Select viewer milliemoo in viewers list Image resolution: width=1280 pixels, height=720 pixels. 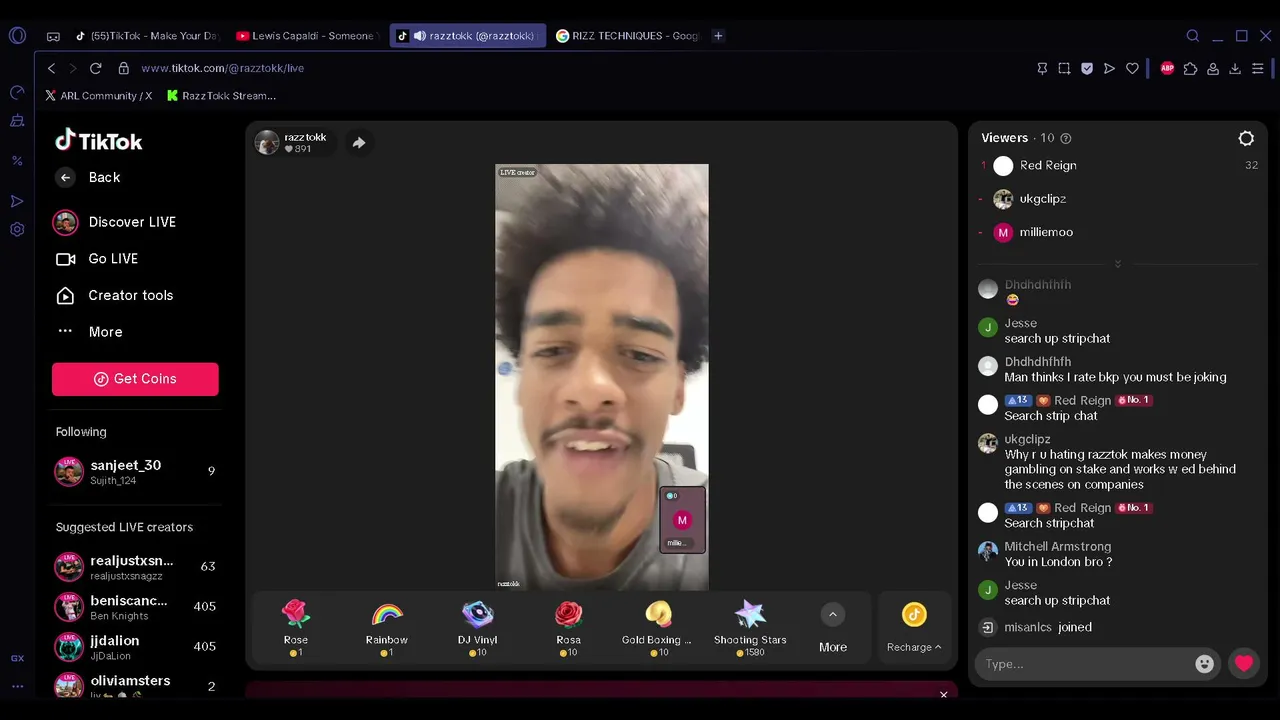point(1118,232)
